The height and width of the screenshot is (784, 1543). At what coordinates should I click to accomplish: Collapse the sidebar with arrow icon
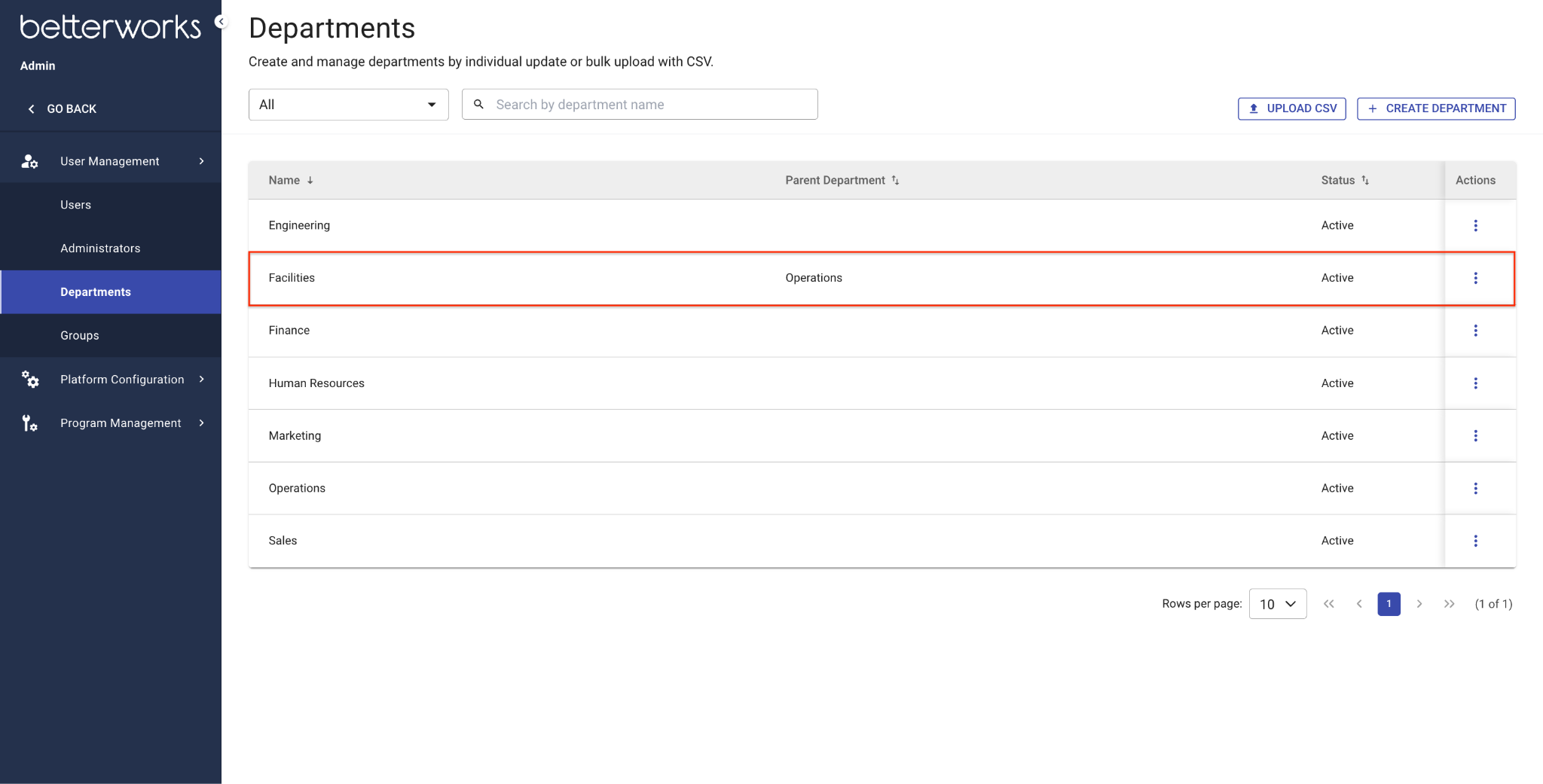[221, 21]
